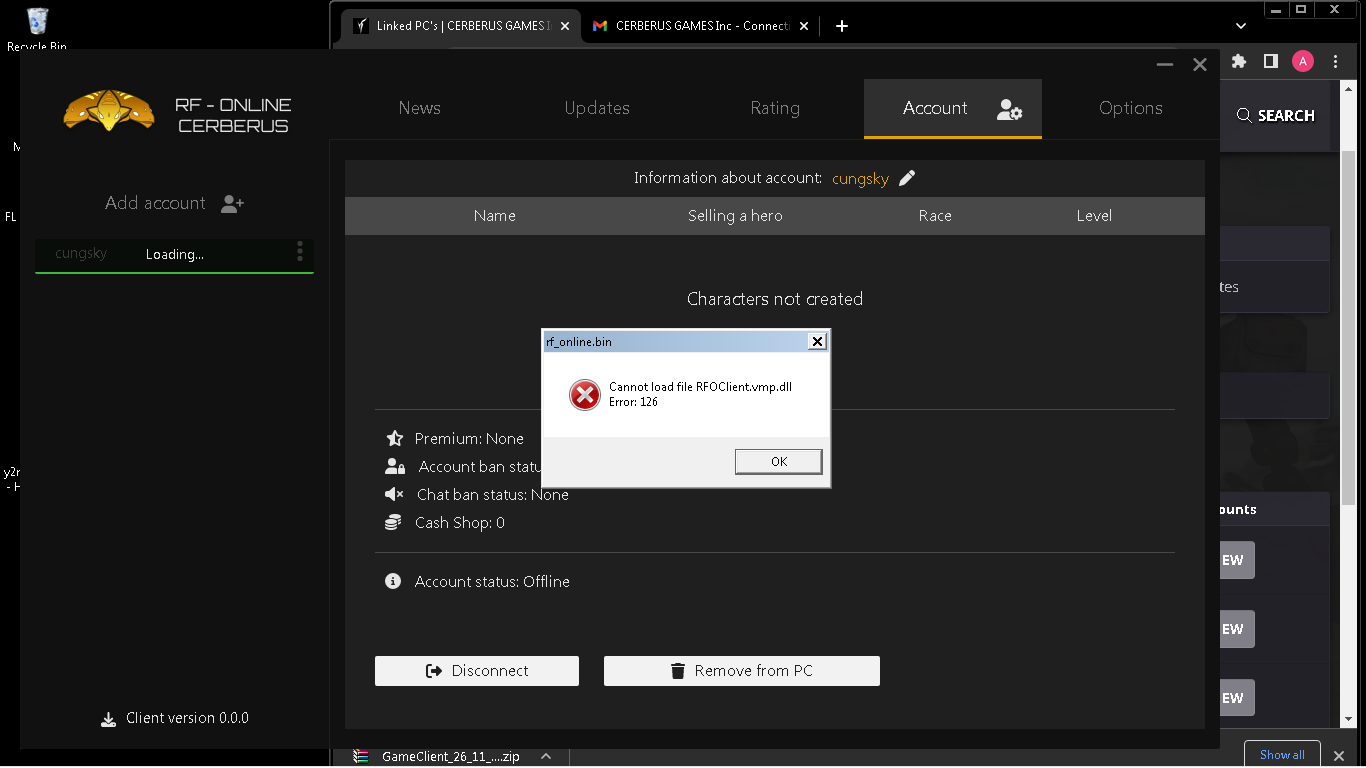This screenshot has height=768, width=1366.
Task: Click the zip file icon in downloads bar
Action: click(x=361, y=757)
